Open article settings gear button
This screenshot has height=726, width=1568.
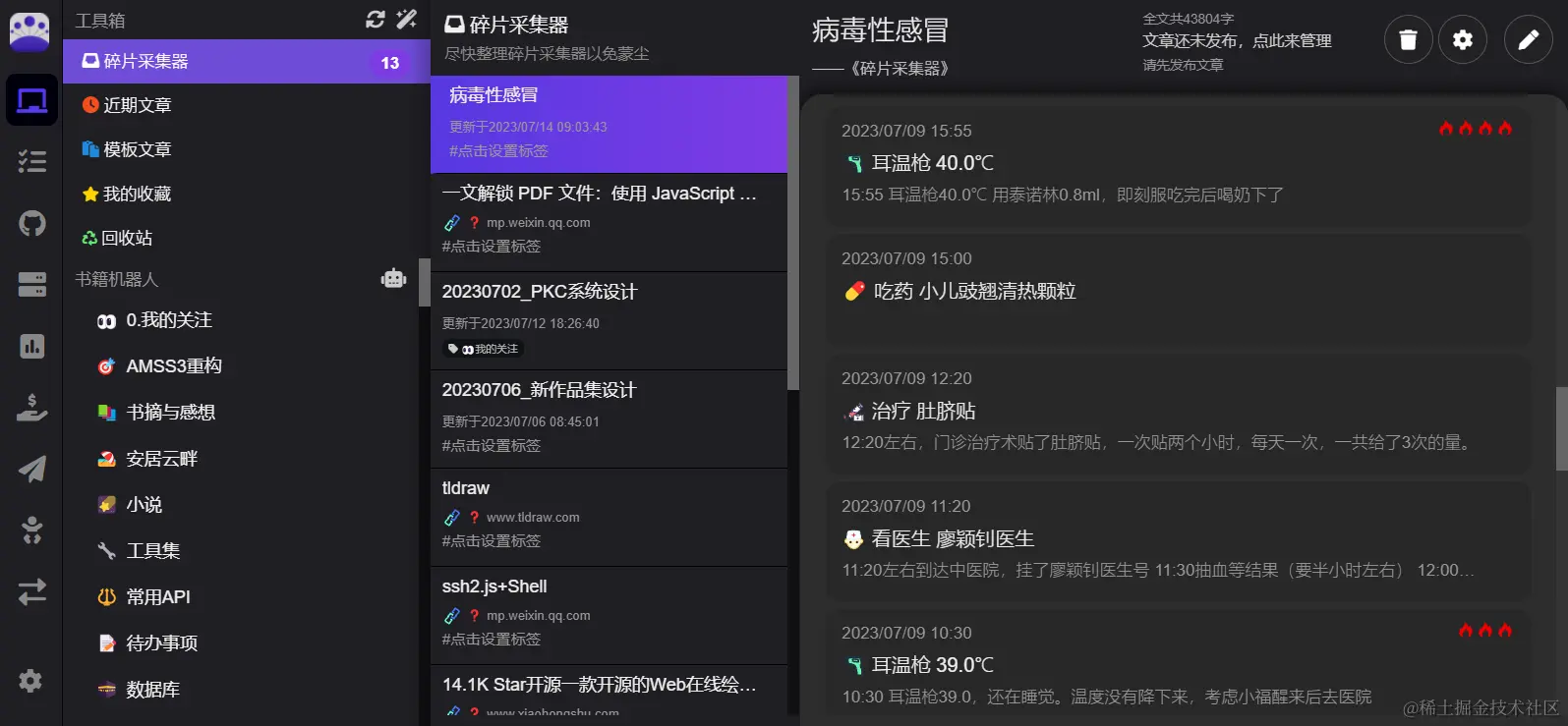click(x=1463, y=39)
